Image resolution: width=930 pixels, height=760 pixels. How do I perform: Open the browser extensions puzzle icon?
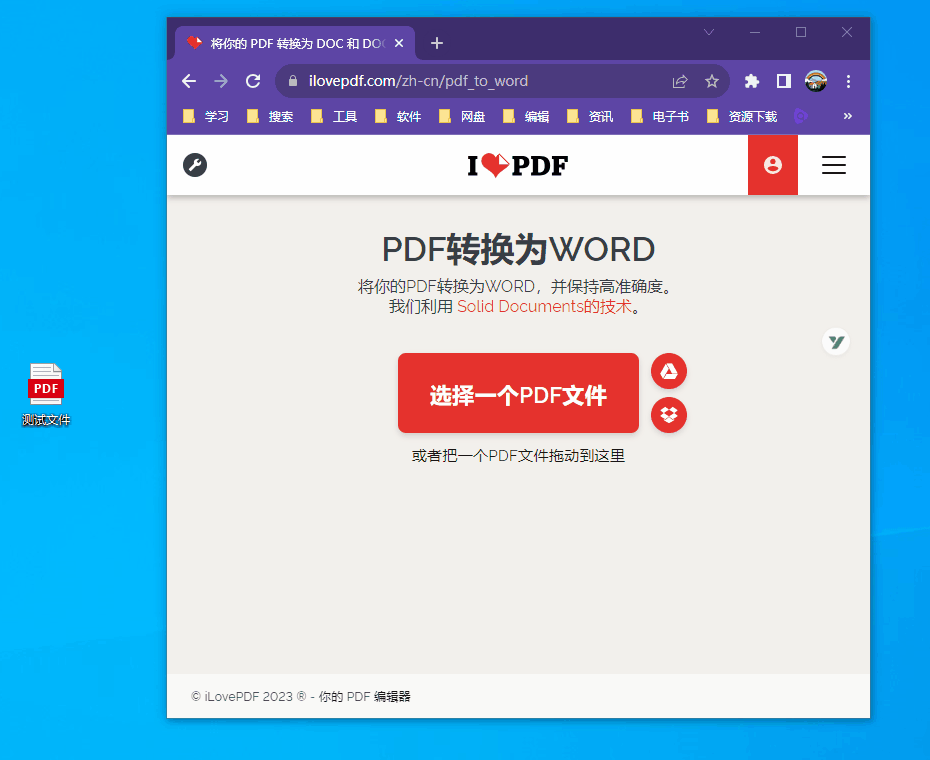click(x=751, y=81)
